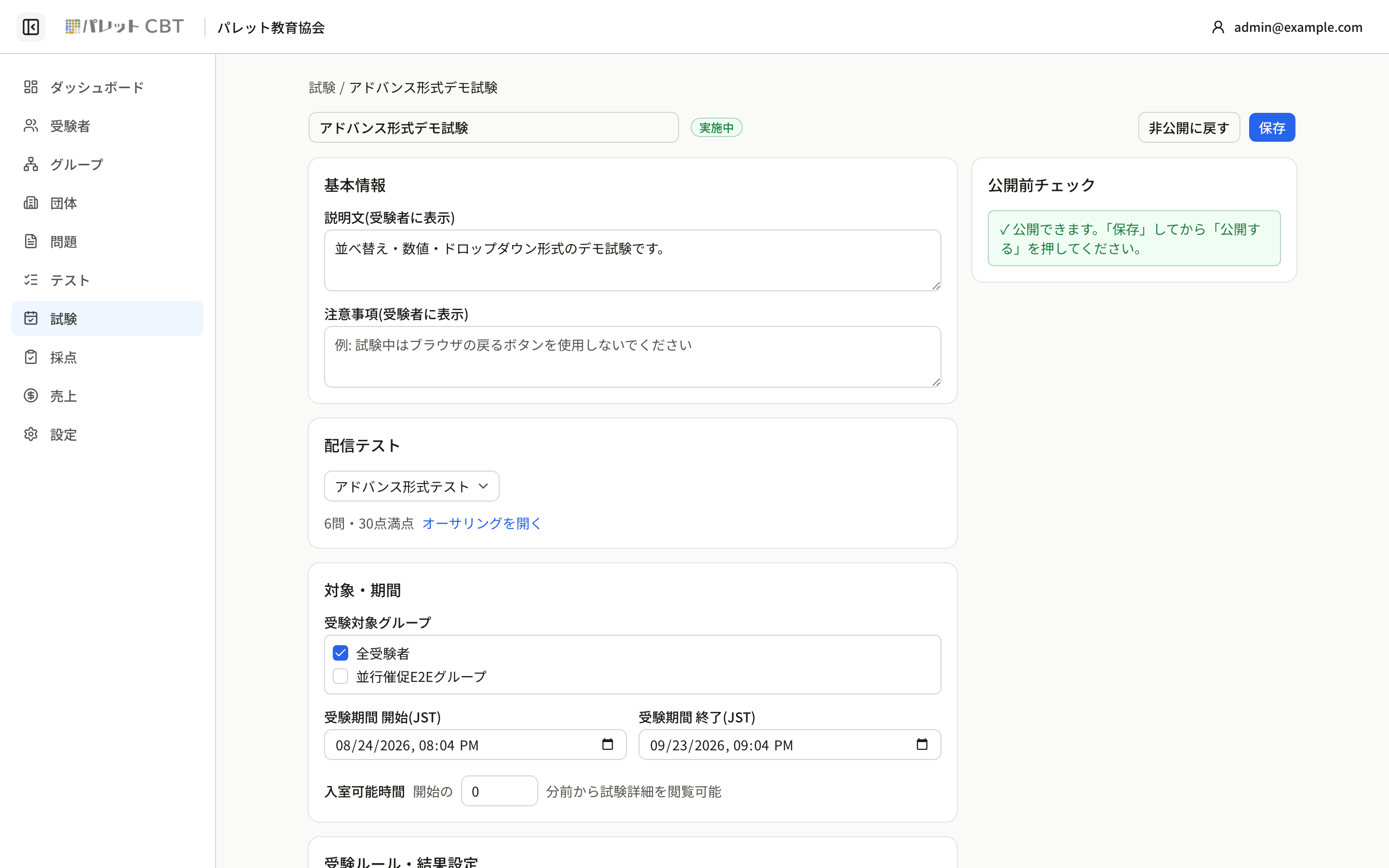
Task: Click the 公開前チェック heading
Action: [x=1041, y=185]
